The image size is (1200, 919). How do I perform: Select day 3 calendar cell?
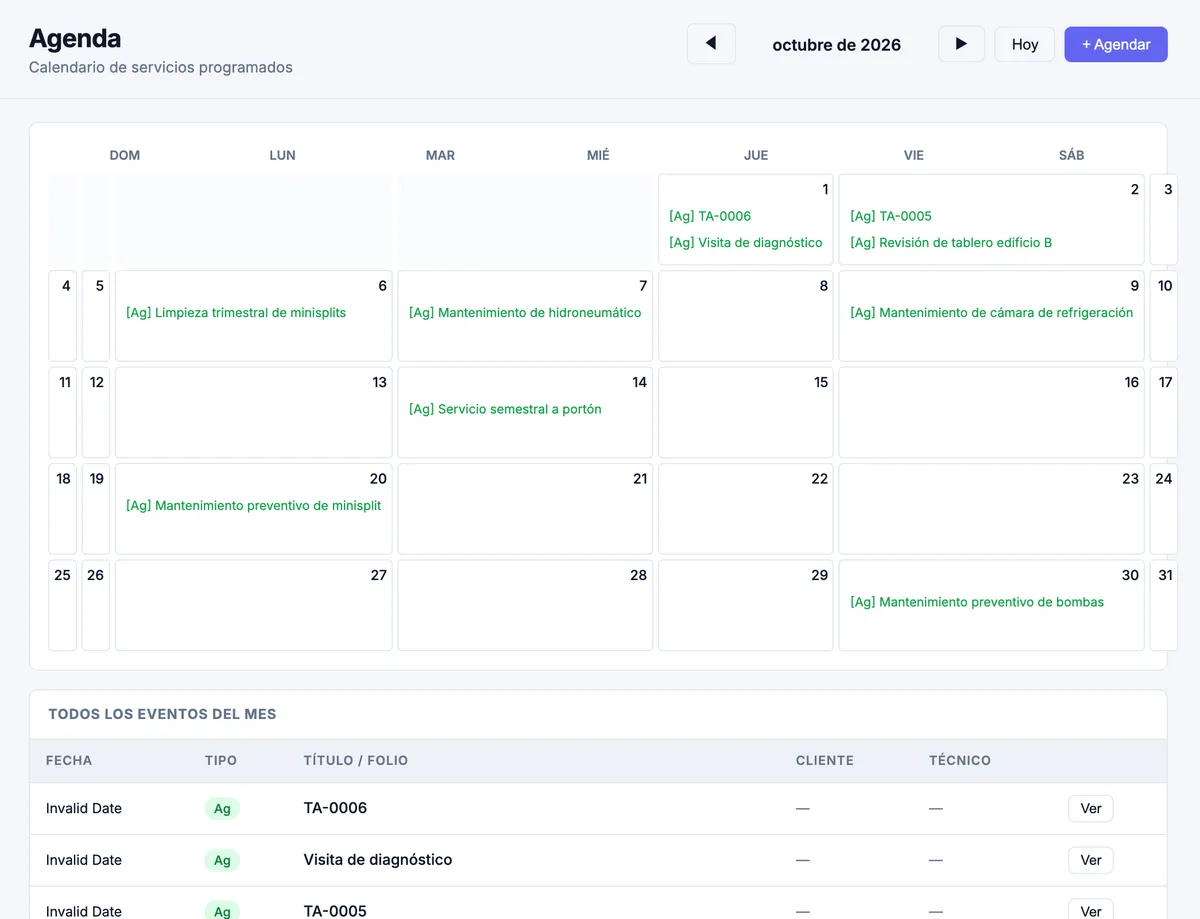1164,219
